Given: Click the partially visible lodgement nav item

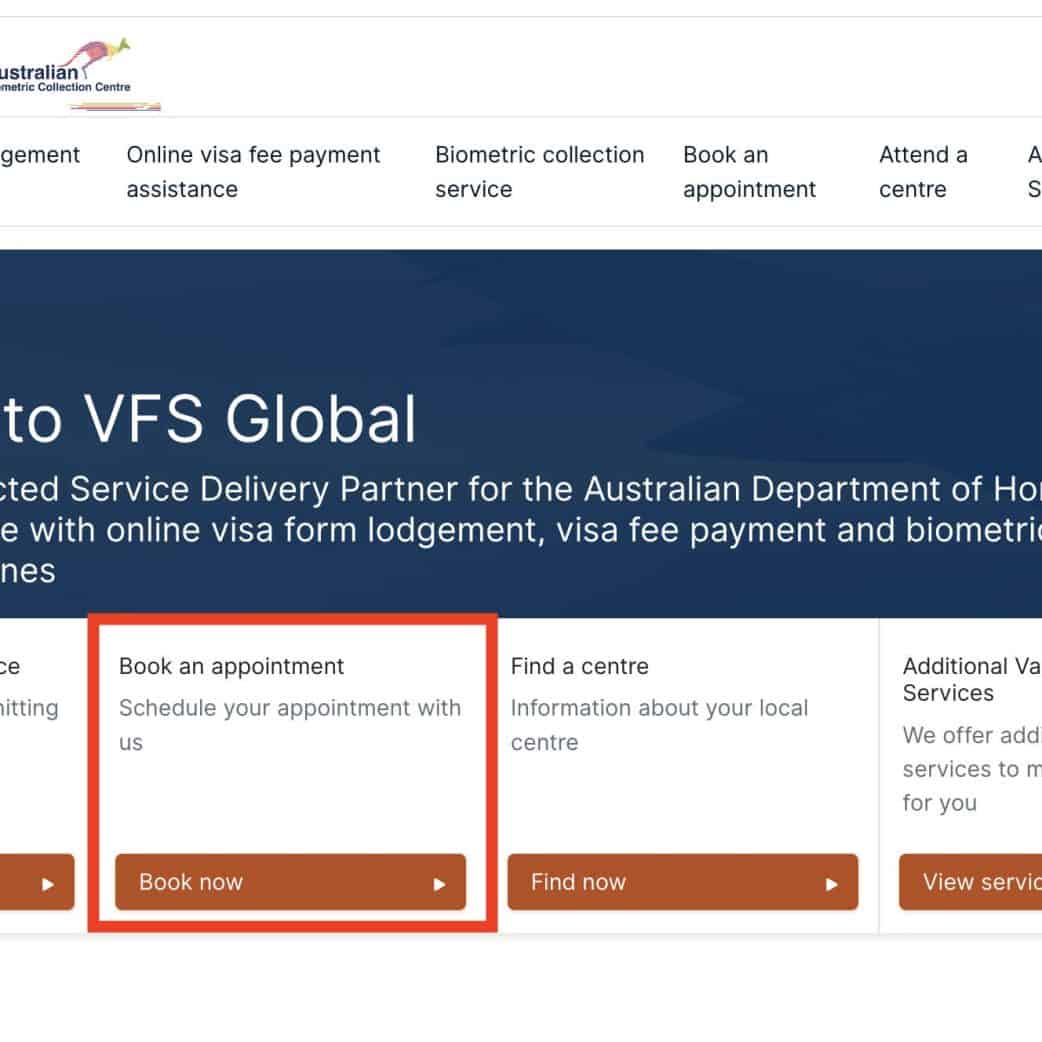Looking at the screenshot, I should click(x=40, y=155).
